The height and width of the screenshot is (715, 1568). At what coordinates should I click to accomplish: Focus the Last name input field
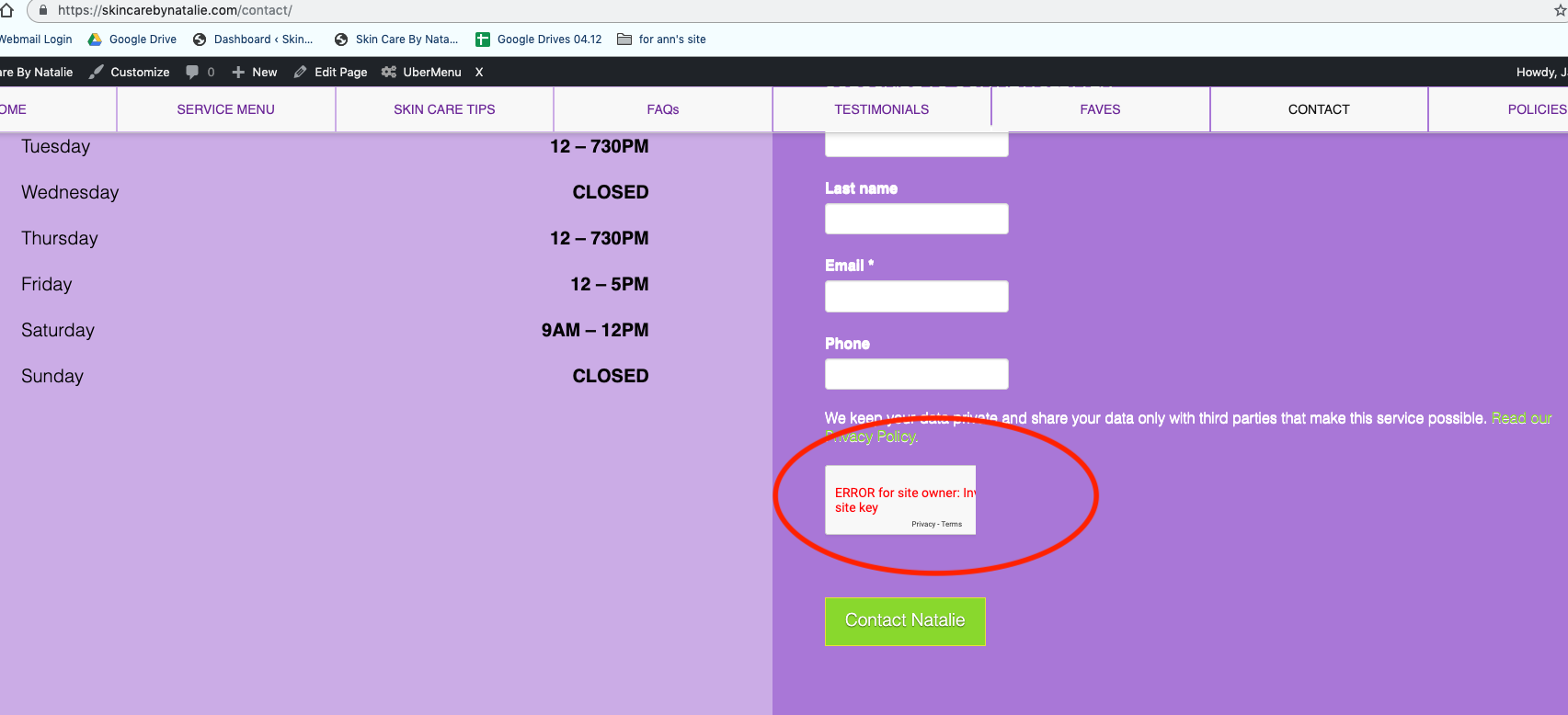pos(917,219)
